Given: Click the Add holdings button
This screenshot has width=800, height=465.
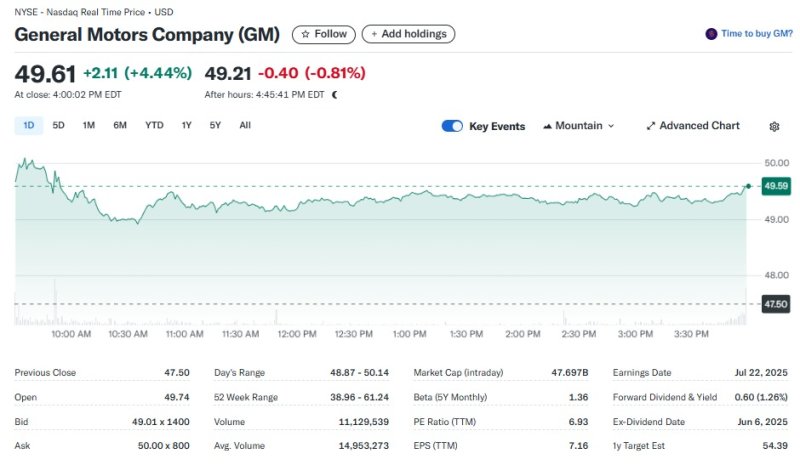Looking at the screenshot, I should click(x=408, y=34).
